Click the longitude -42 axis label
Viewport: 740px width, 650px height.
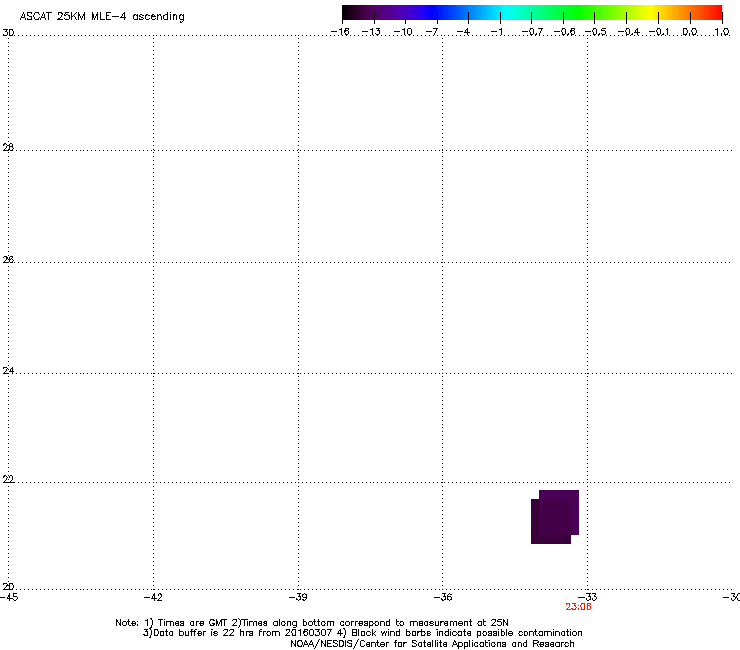click(x=153, y=597)
